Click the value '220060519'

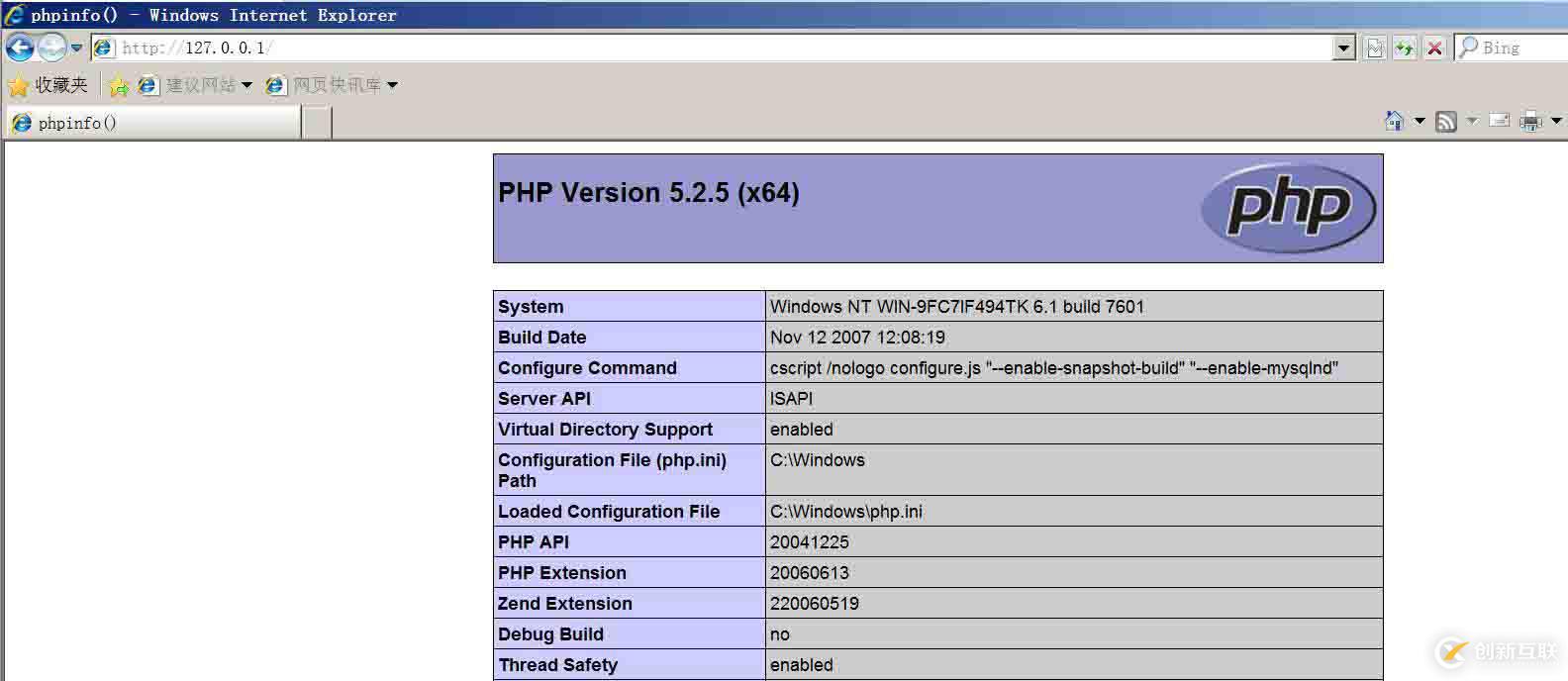[x=815, y=604]
